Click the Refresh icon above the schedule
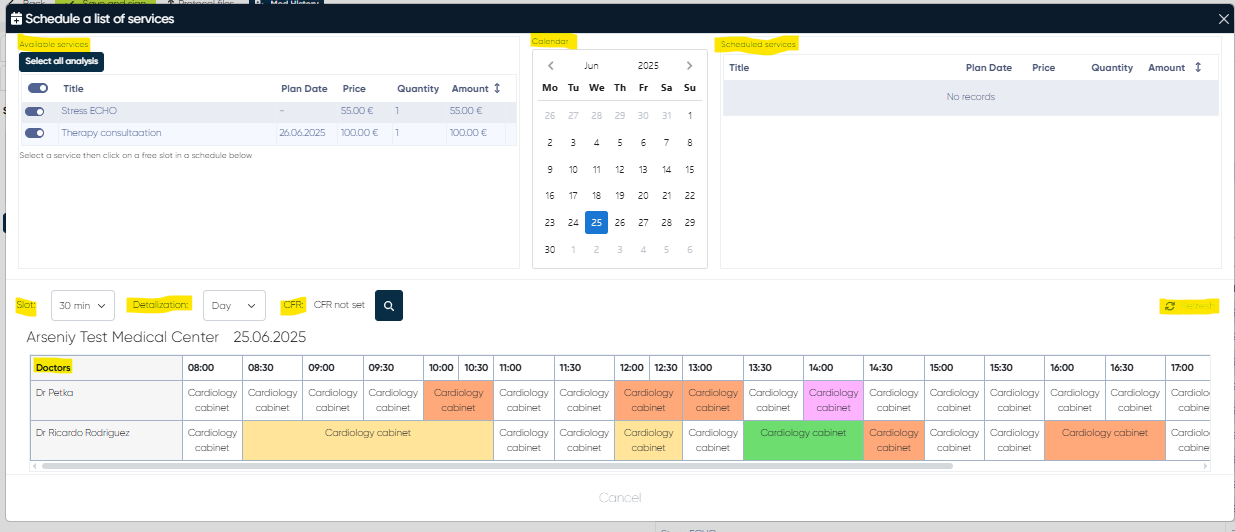1235x532 pixels. coord(1170,306)
